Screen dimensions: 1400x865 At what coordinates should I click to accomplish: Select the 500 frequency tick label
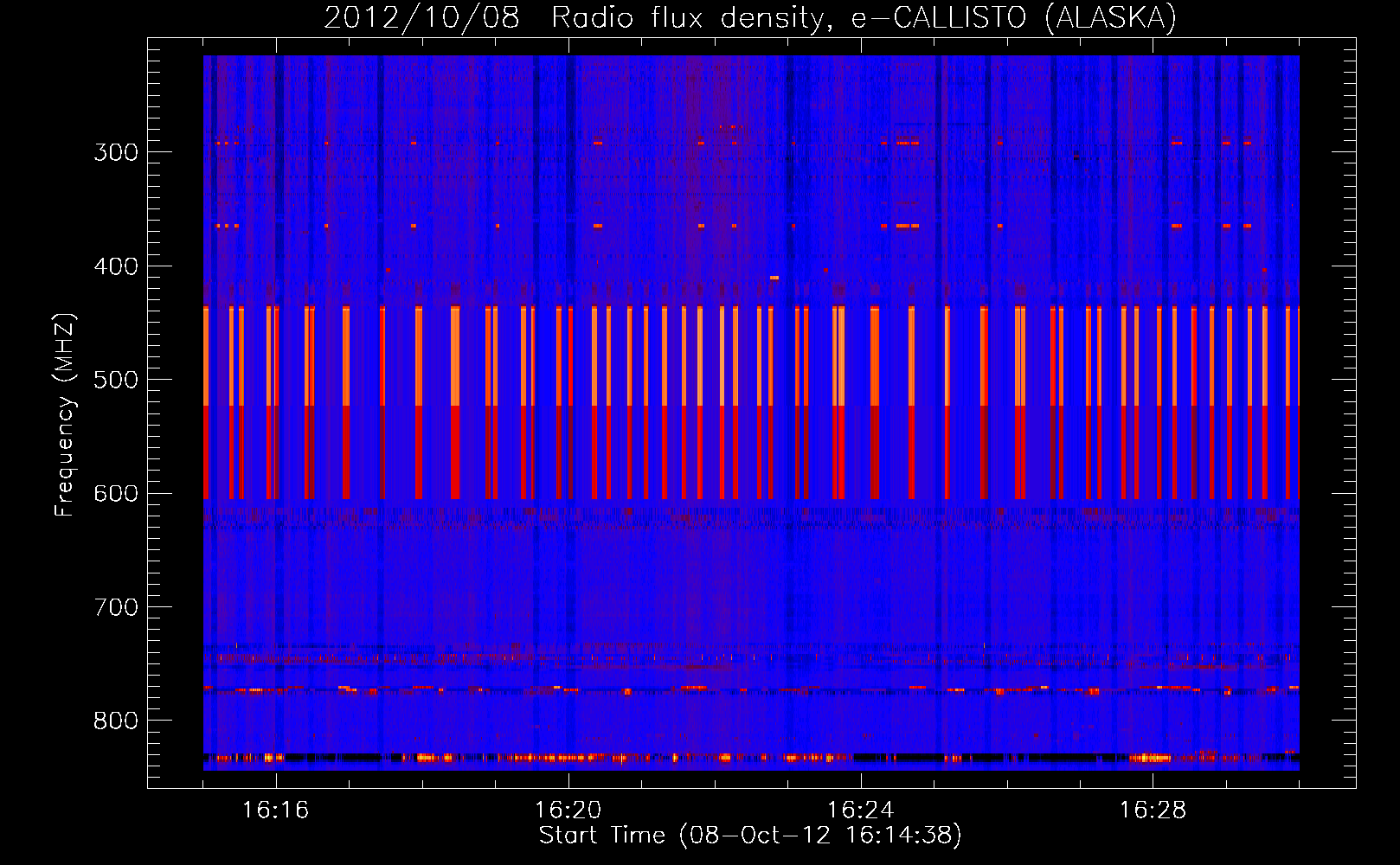pyautogui.click(x=116, y=380)
